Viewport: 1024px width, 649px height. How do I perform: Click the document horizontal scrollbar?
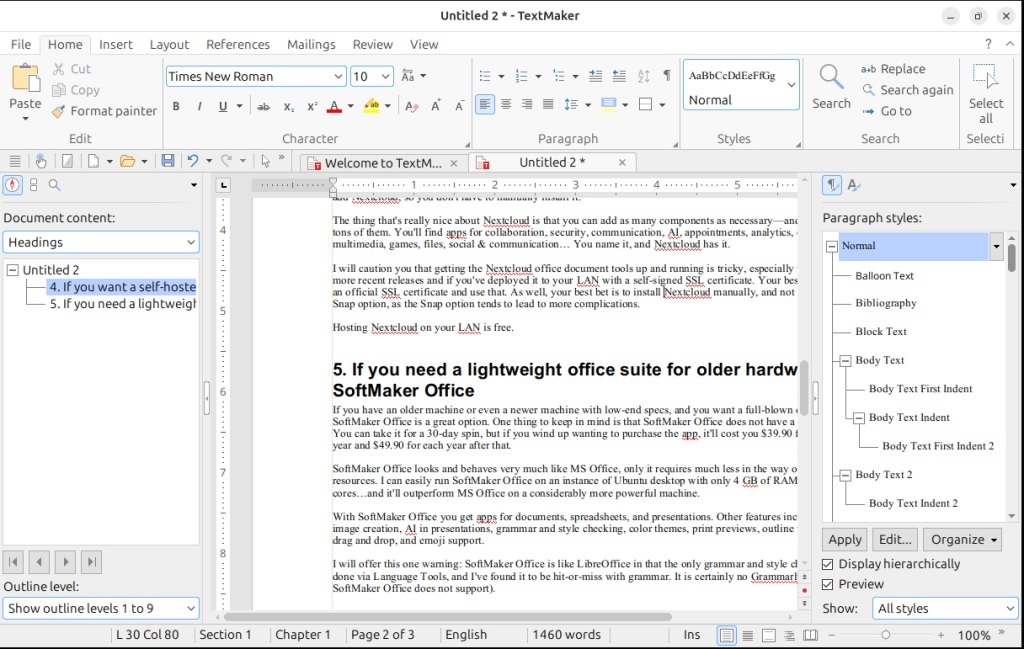(x=447, y=616)
